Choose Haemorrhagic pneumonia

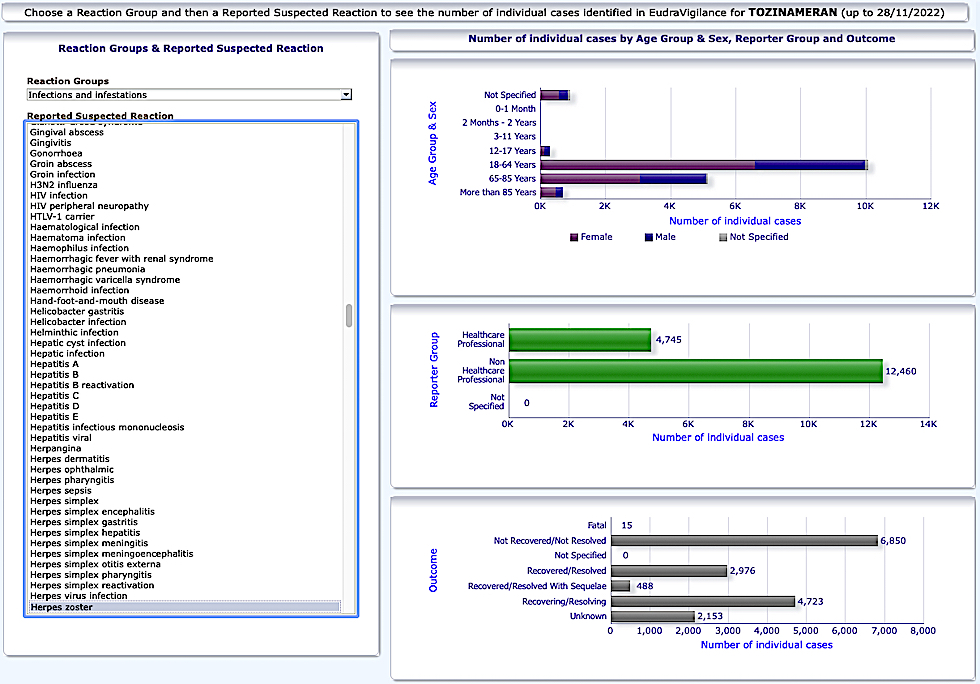[x=88, y=269]
